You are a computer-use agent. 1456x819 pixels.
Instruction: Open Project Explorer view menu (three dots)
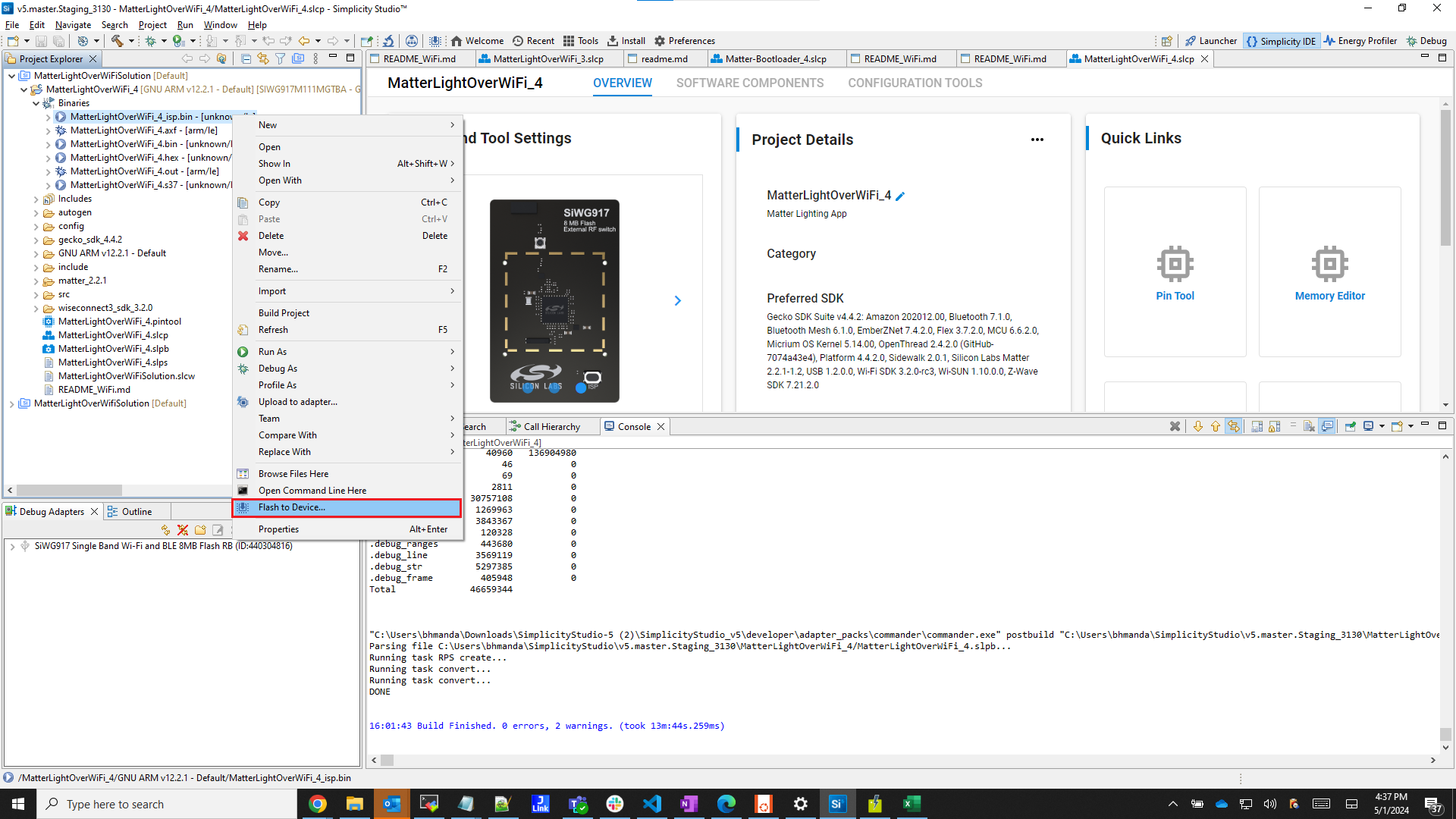coord(315,58)
